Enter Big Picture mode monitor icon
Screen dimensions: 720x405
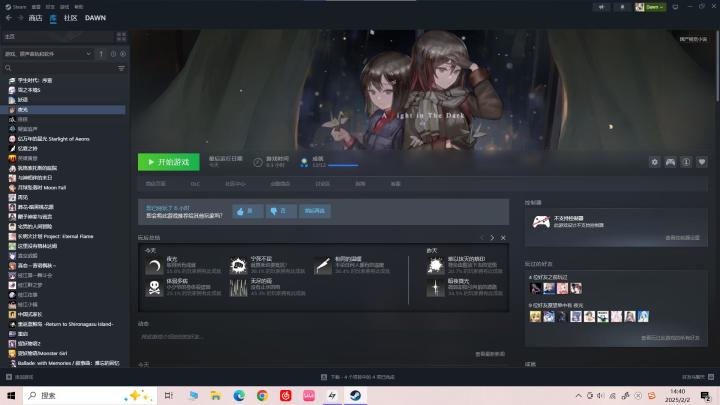675,7
